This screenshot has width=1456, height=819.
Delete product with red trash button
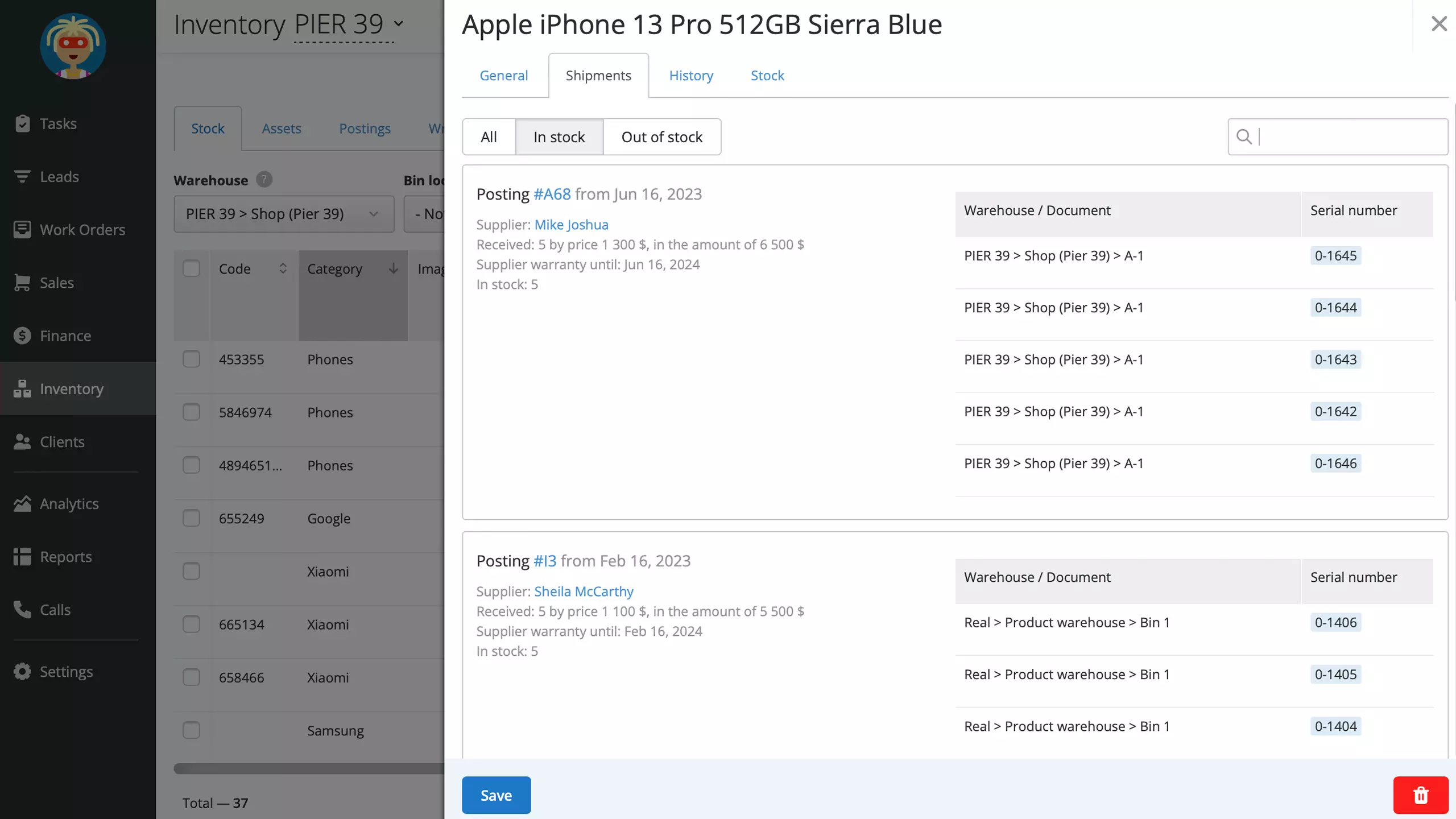click(x=1421, y=795)
